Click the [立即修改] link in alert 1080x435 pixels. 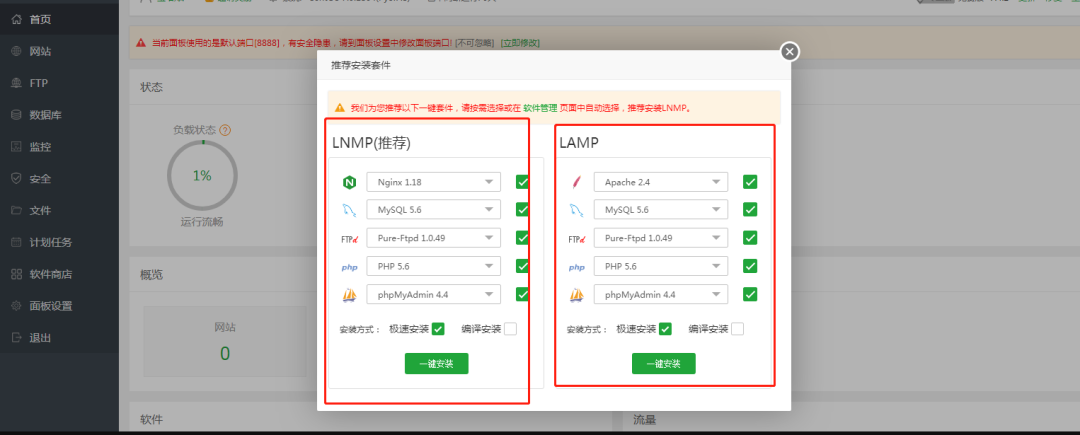tap(520, 43)
